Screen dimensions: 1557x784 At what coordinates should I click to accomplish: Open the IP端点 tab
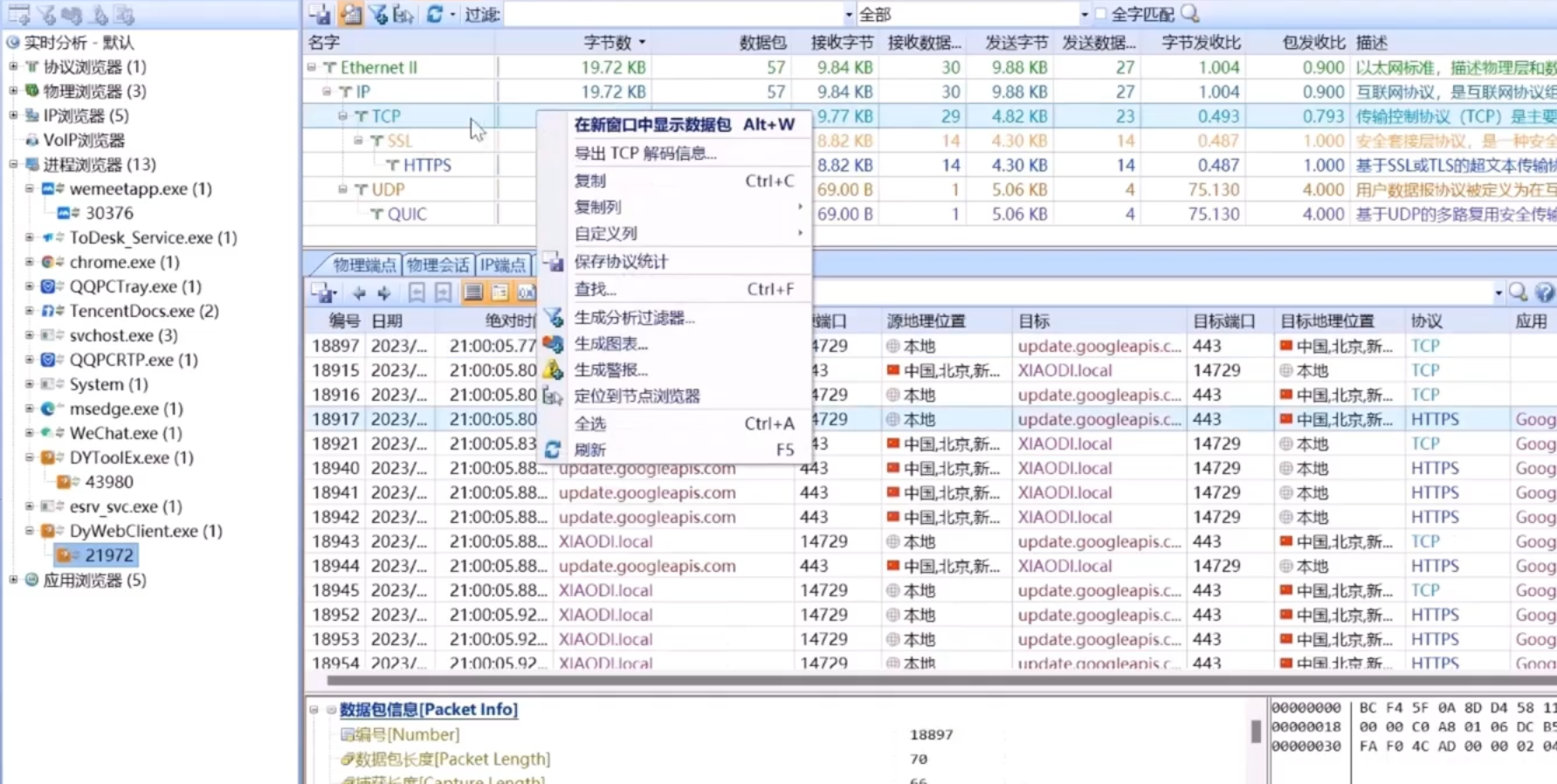(x=503, y=265)
